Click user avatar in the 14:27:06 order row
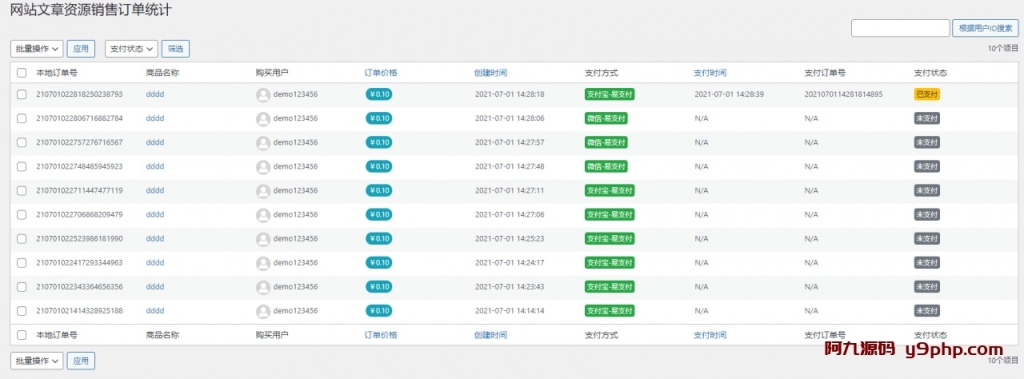1024x379 pixels. point(263,215)
